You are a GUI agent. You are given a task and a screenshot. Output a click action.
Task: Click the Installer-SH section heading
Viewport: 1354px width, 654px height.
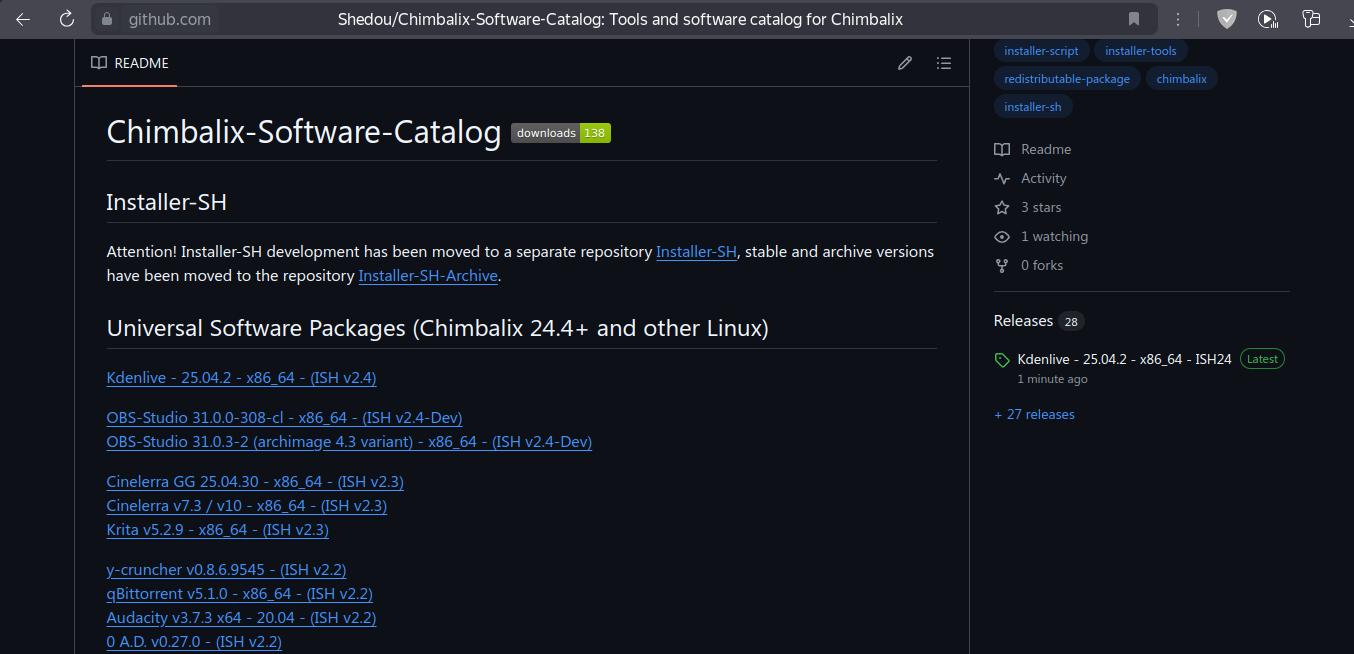pyautogui.click(x=167, y=202)
